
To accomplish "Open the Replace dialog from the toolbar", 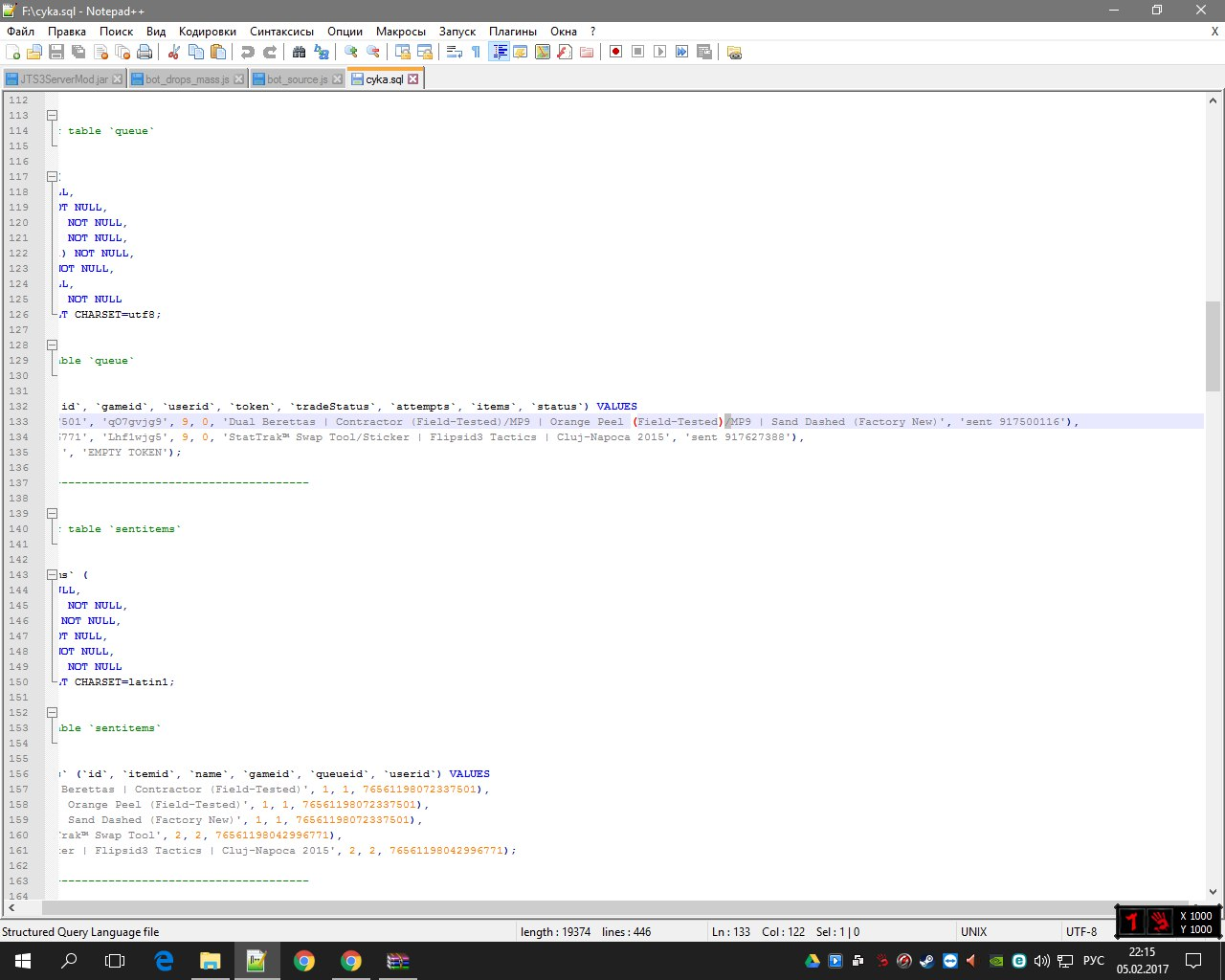I will [322, 52].
